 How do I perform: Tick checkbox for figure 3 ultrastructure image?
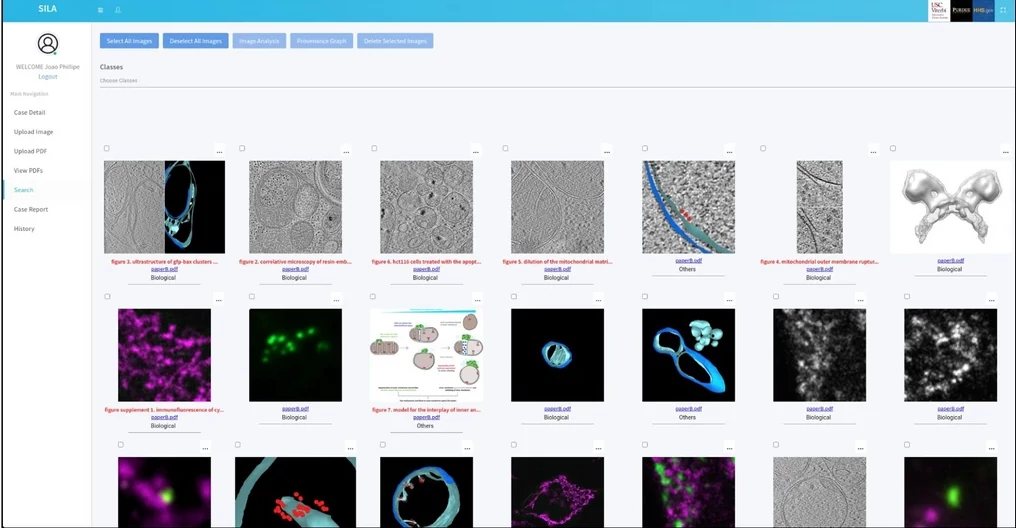[x=107, y=148]
